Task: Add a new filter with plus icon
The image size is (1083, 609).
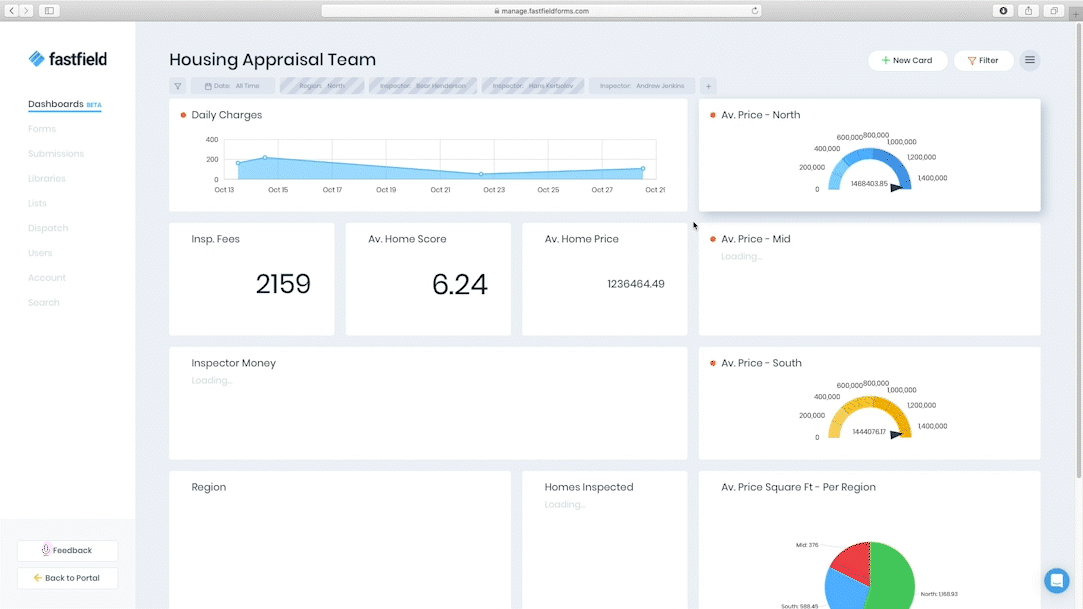Action: point(707,86)
